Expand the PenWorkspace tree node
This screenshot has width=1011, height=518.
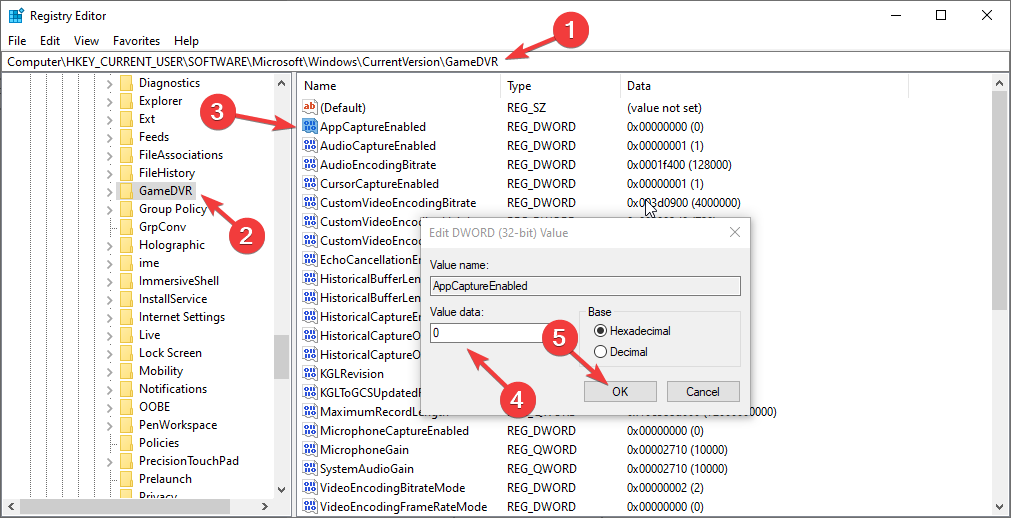(x=109, y=426)
